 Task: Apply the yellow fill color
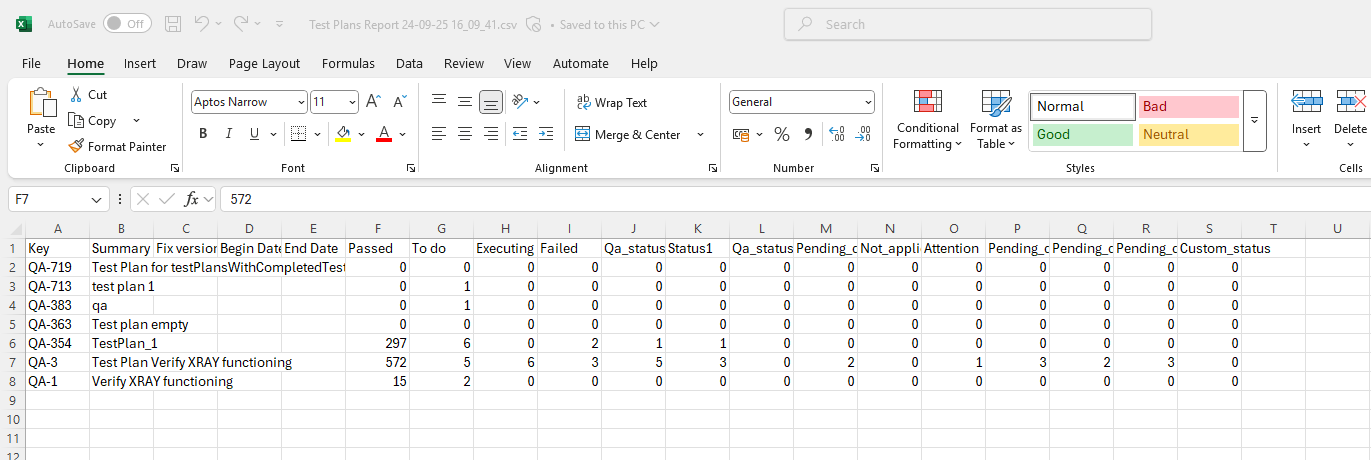point(343,134)
